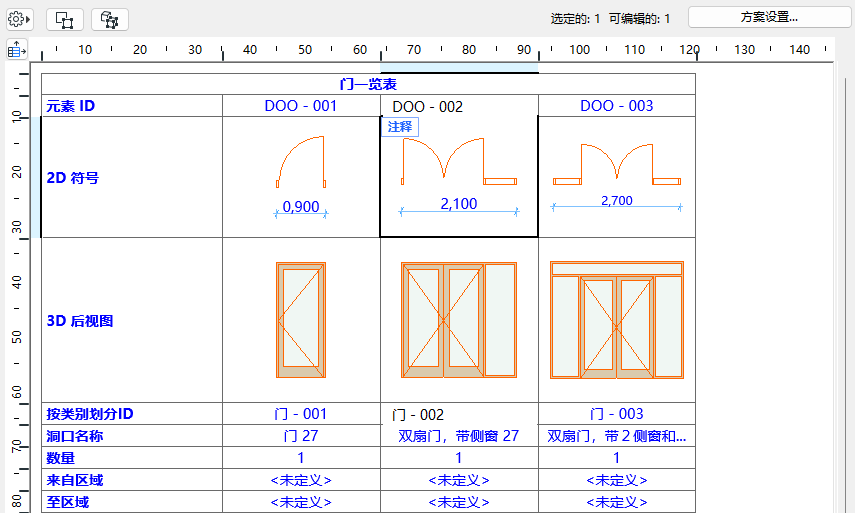The width and height of the screenshot is (855, 513).
Task: Click the 双扇门，带侧窗 27 cell
Action: click(x=459, y=436)
